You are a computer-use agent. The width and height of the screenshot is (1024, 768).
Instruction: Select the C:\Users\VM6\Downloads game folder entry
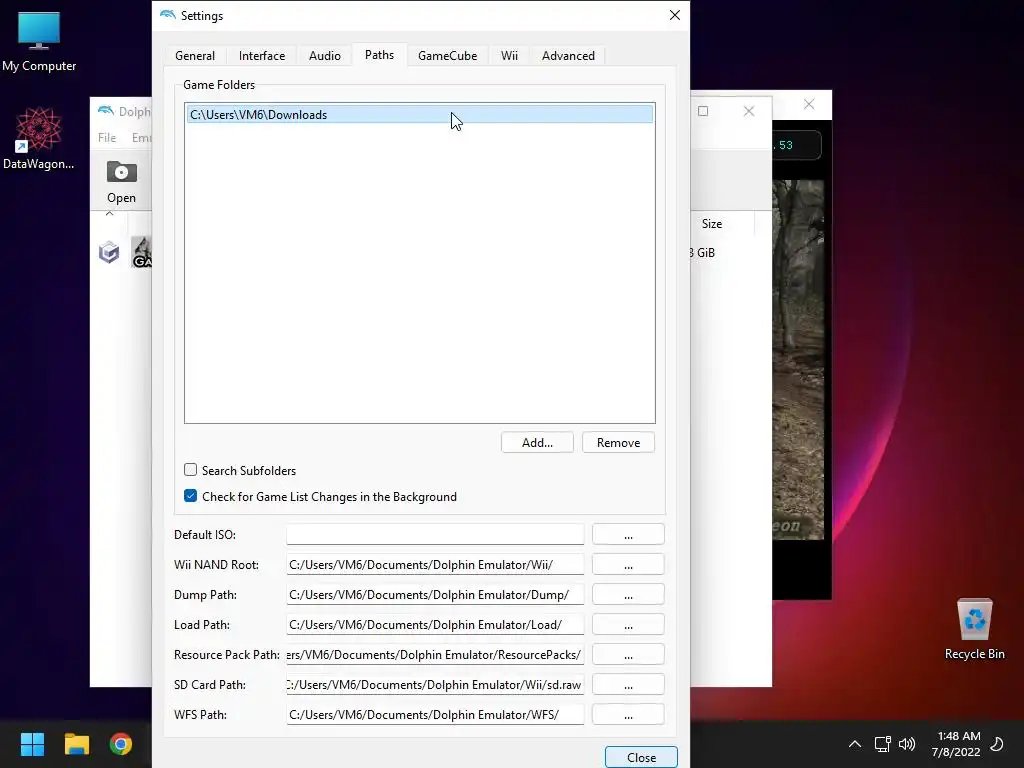coord(419,114)
